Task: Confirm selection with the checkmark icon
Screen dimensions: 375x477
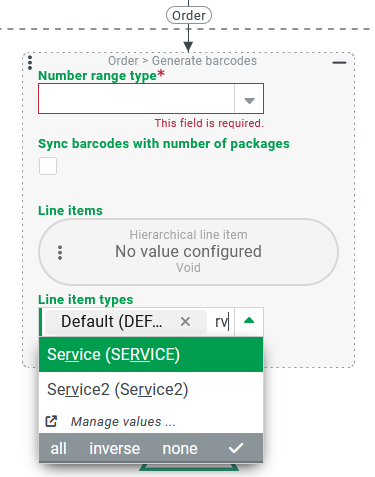Action: (236, 448)
